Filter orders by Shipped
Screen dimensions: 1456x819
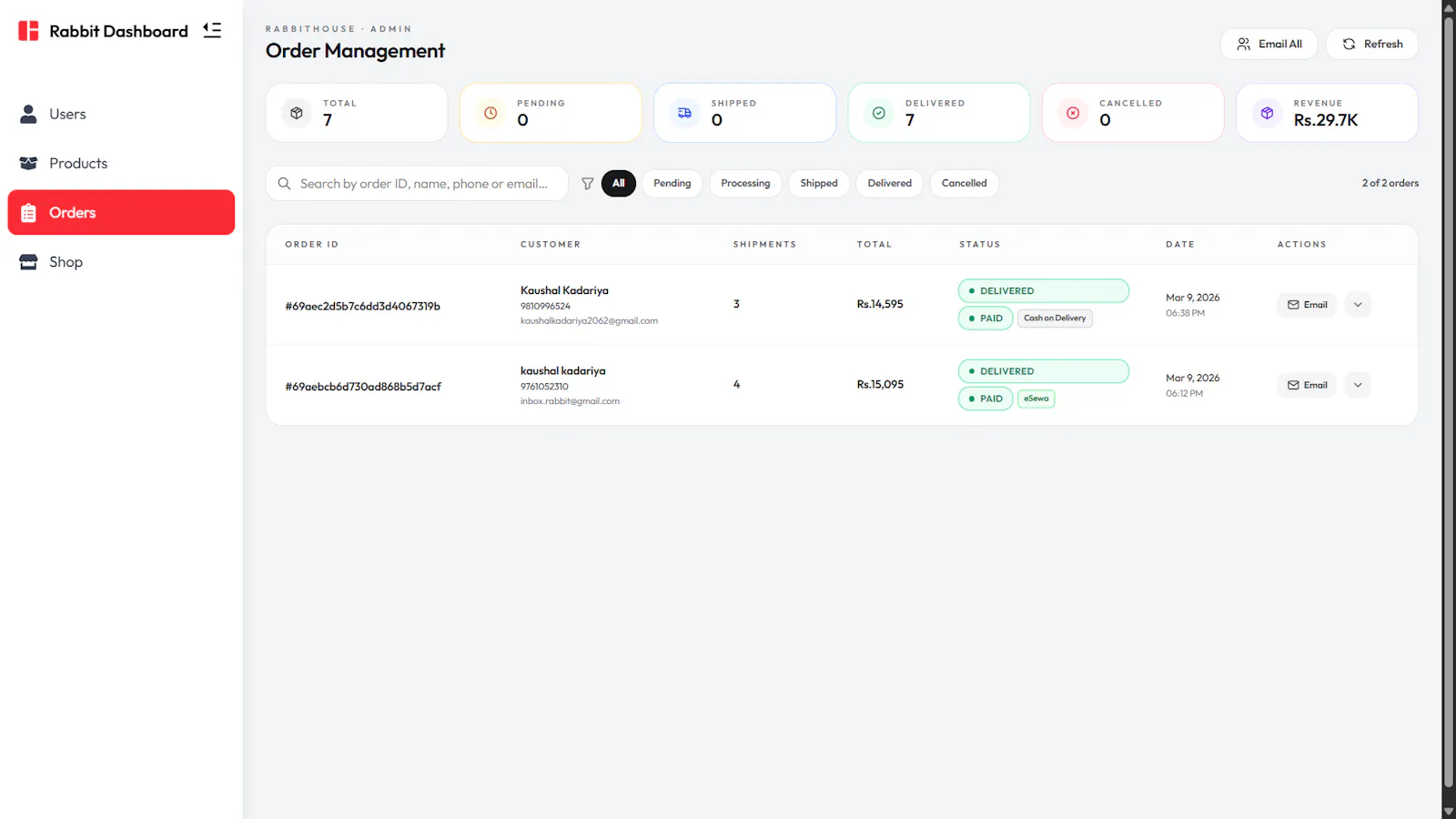tap(819, 183)
